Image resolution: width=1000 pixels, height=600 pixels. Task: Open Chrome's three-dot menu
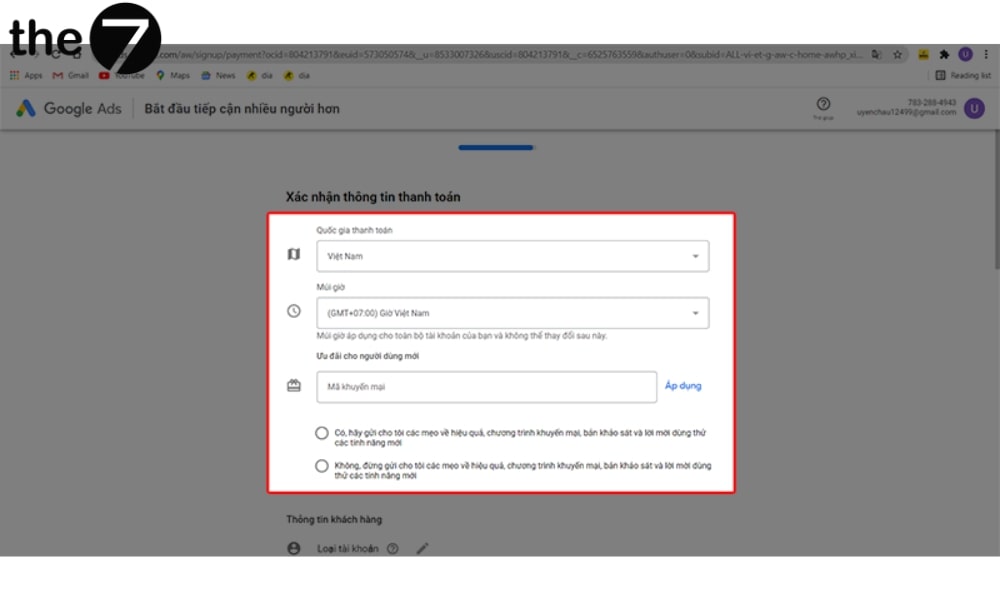pyautogui.click(x=986, y=54)
